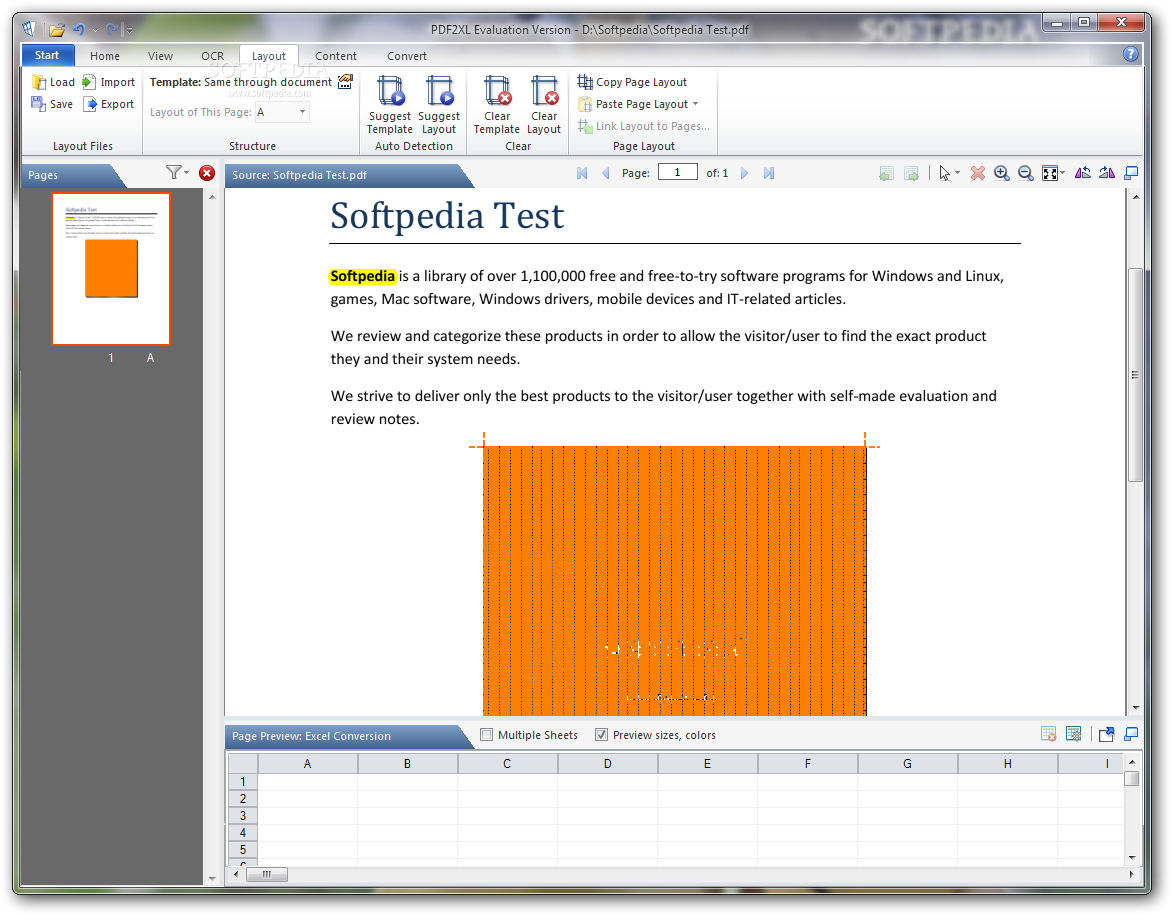The image size is (1172, 915).
Task: Click the PDF2XL application logo icon
Action: (x=28, y=29)
